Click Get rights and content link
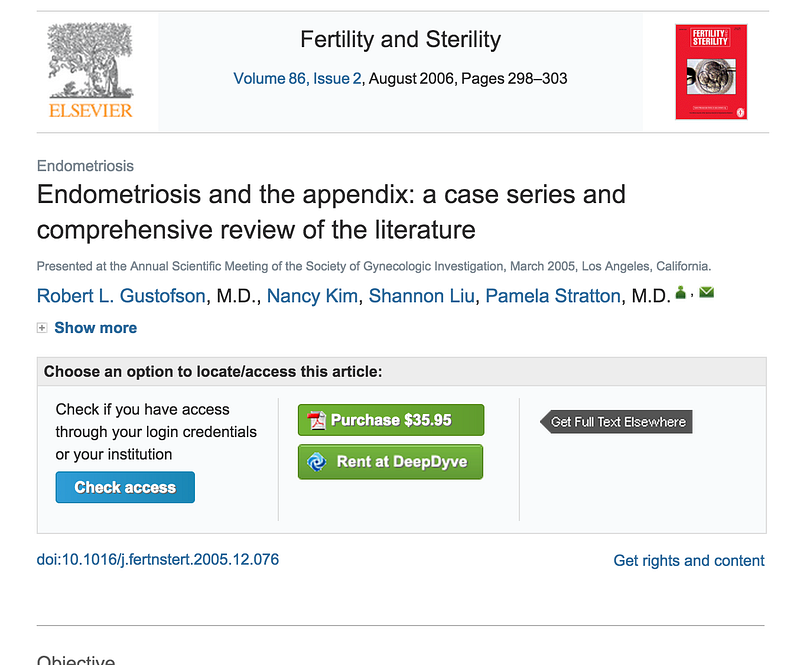This screenshot has width=800, height=665. point(688,561)
